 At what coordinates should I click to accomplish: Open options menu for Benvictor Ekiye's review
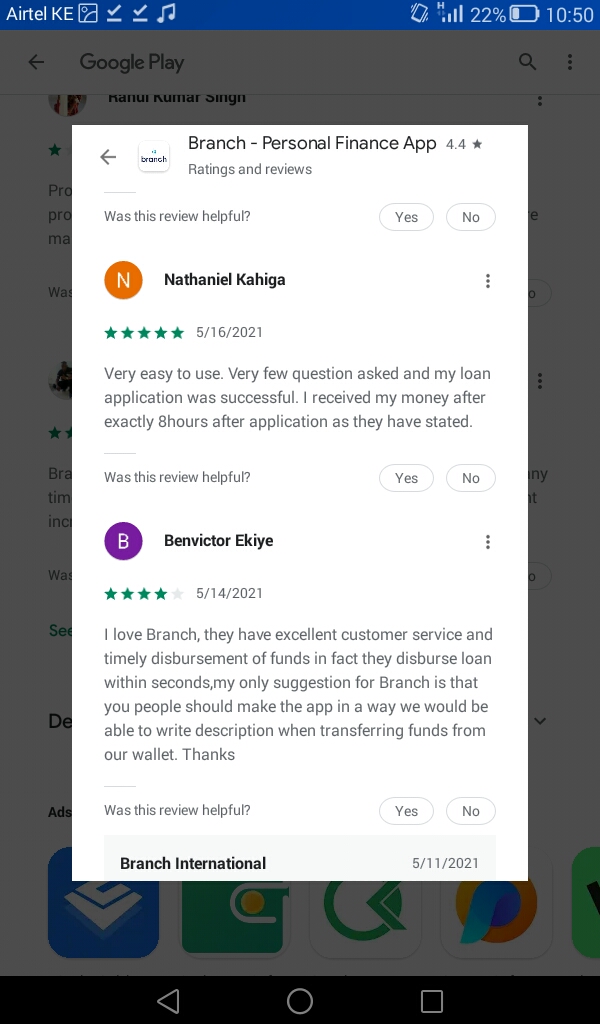[488, 542]
